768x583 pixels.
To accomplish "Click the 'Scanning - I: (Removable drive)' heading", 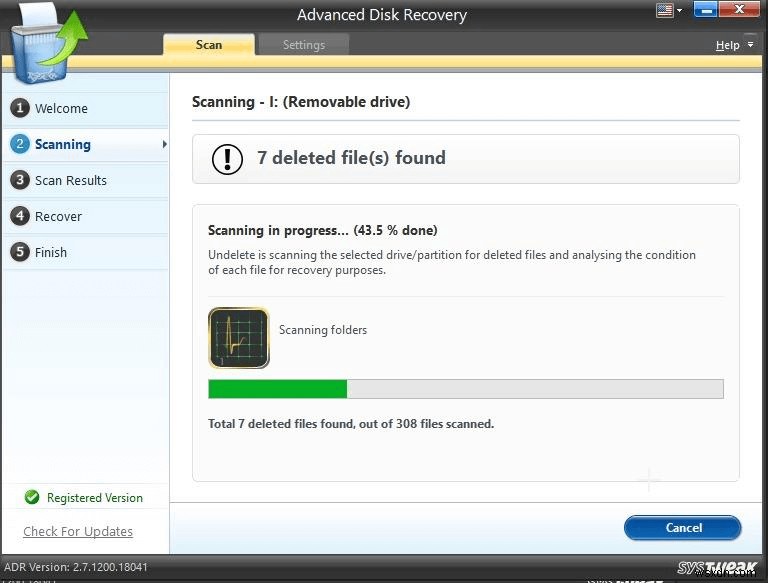I will 301,102.
